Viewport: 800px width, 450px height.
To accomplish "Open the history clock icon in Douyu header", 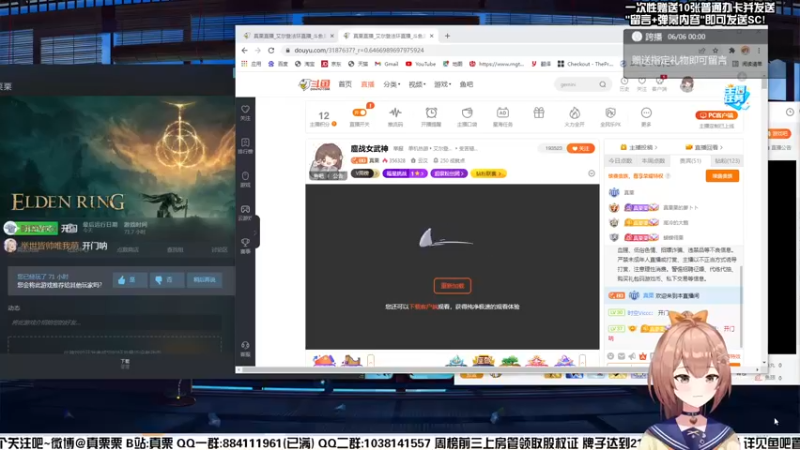I will (624, 81).
